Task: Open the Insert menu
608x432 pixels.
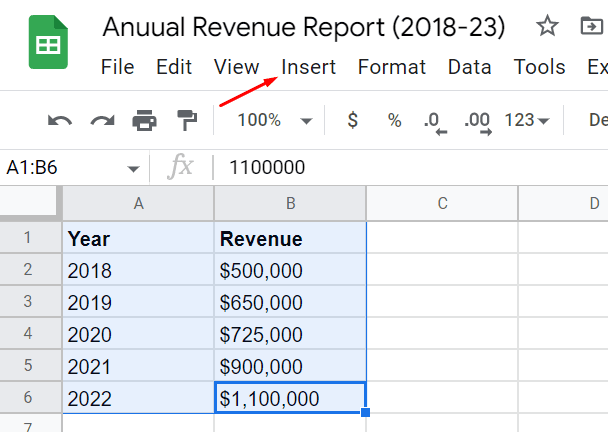Action: [x=308, y=67]
